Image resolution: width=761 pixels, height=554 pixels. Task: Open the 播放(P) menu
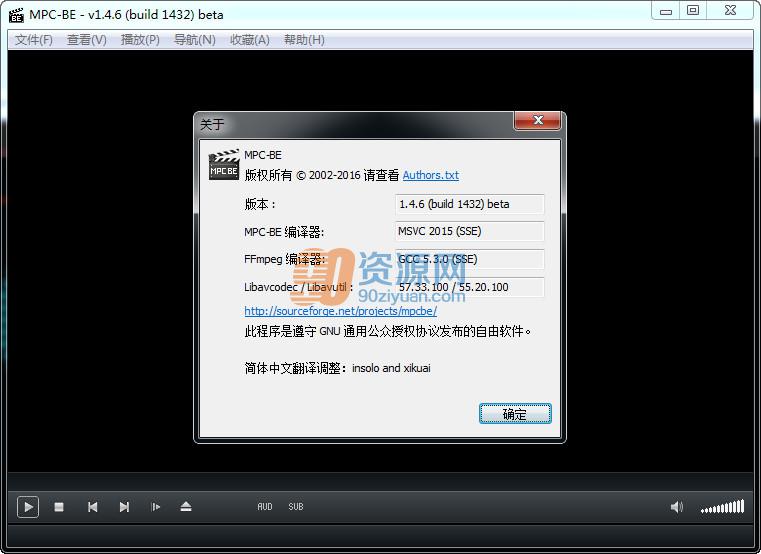tap(140, 40)
